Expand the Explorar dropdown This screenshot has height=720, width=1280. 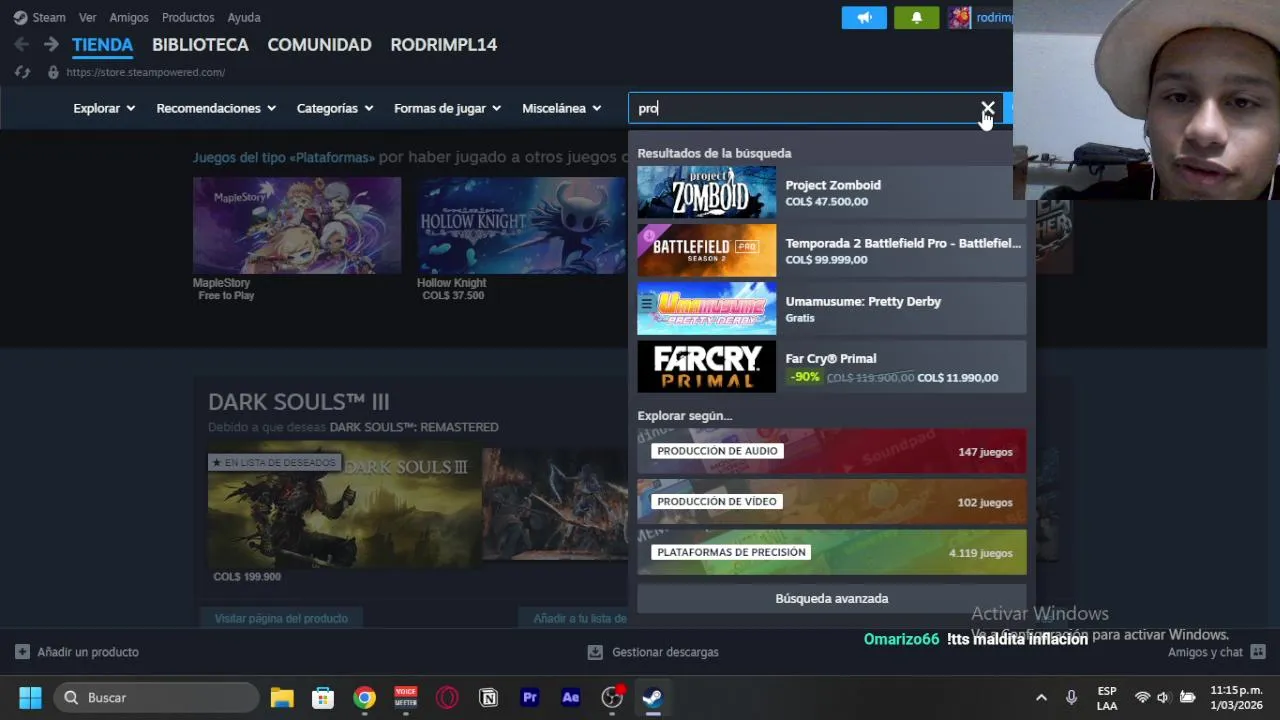104,108
